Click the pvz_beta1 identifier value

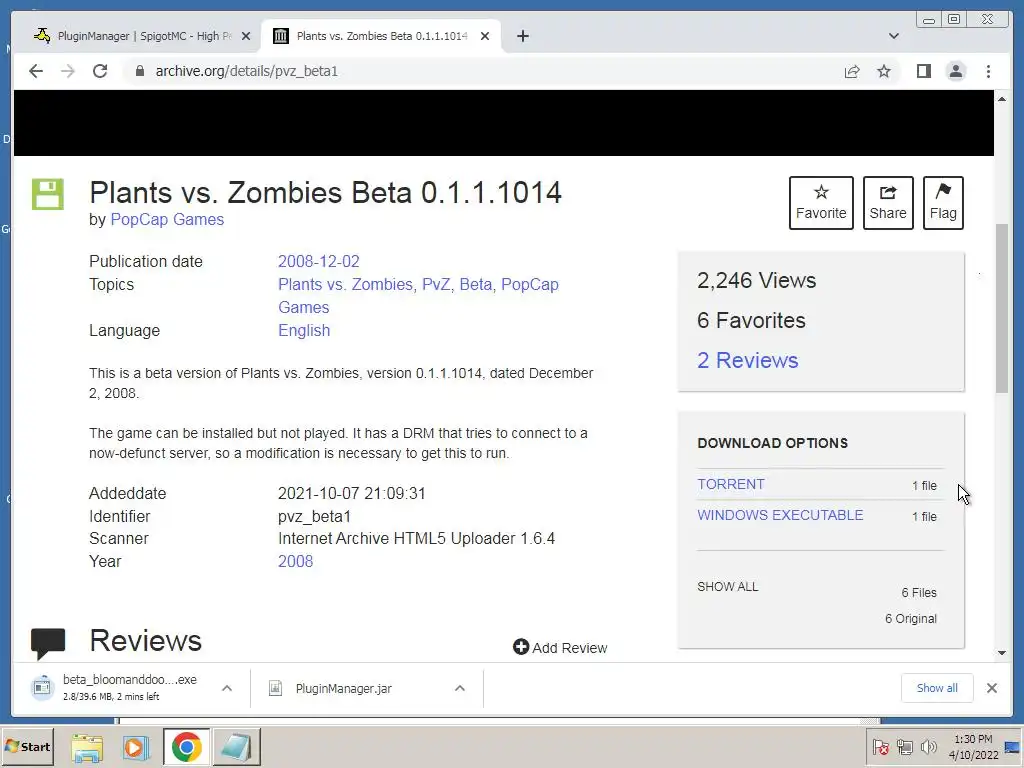314,517
